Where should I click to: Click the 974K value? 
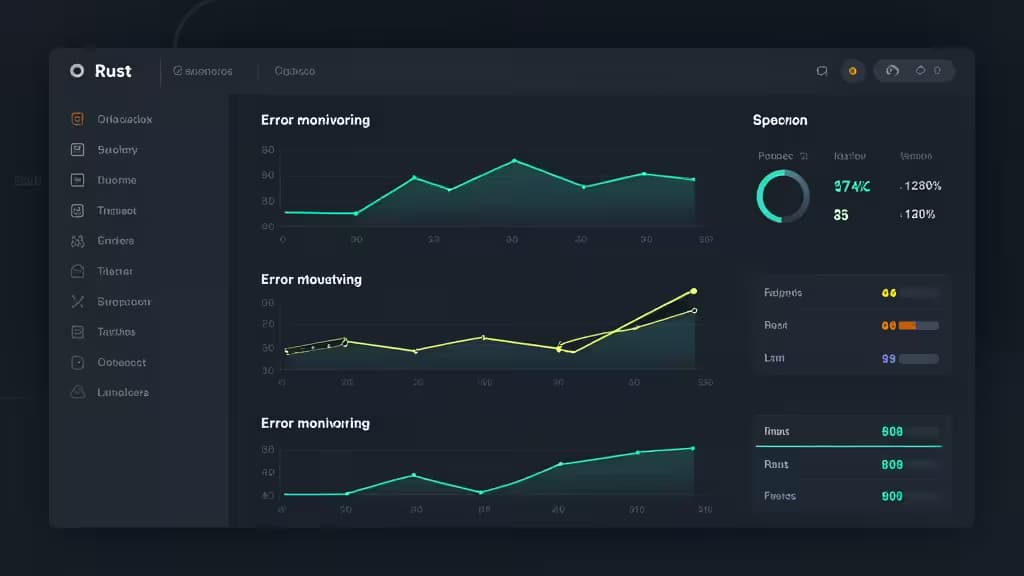852,187
